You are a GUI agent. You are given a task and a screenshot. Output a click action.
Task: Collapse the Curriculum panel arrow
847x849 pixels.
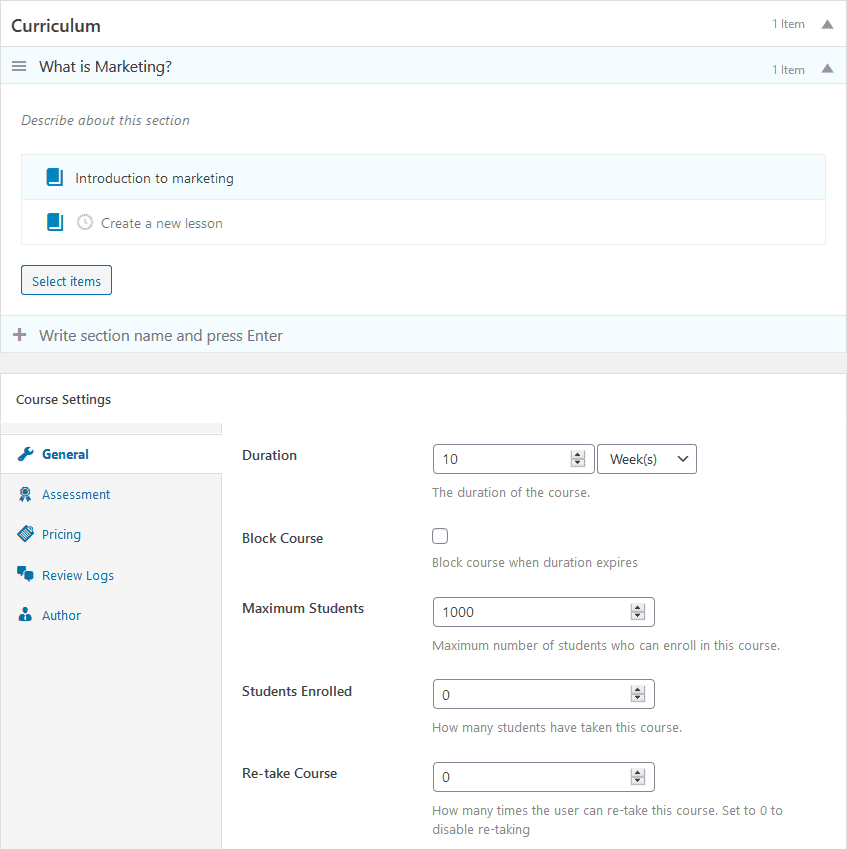point(827,24)
